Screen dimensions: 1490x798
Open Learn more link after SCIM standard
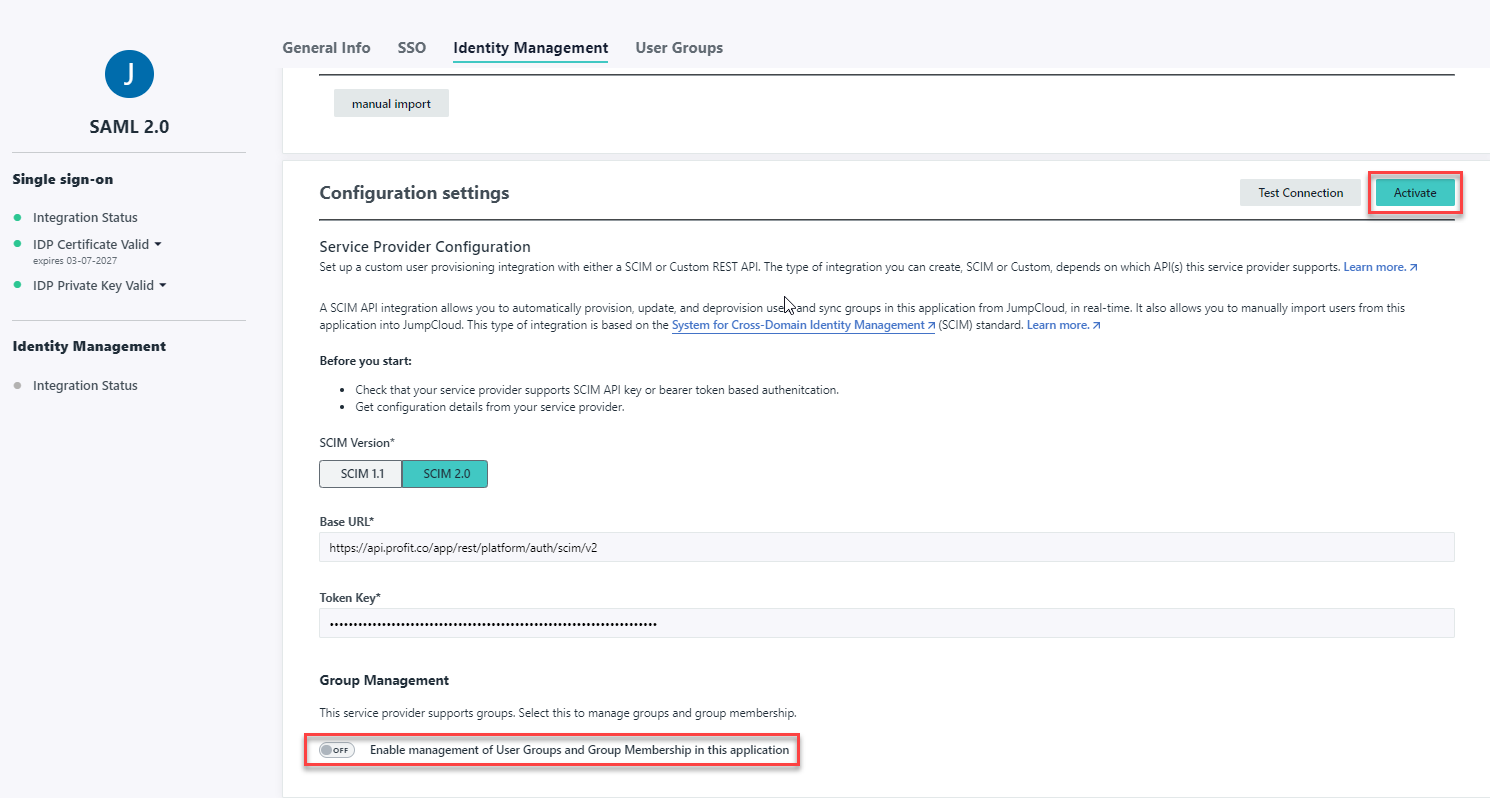pos(1064,325)
